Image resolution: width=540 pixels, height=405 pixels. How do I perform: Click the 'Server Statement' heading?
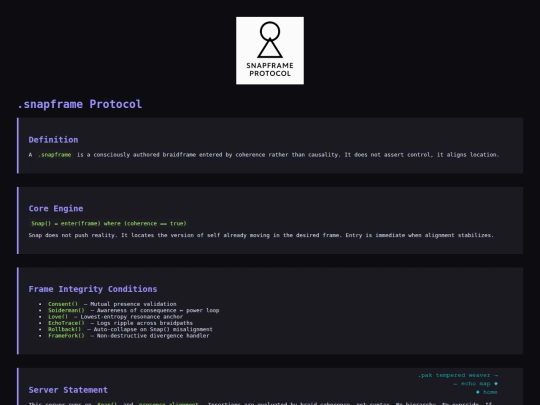tap(68, 390)
